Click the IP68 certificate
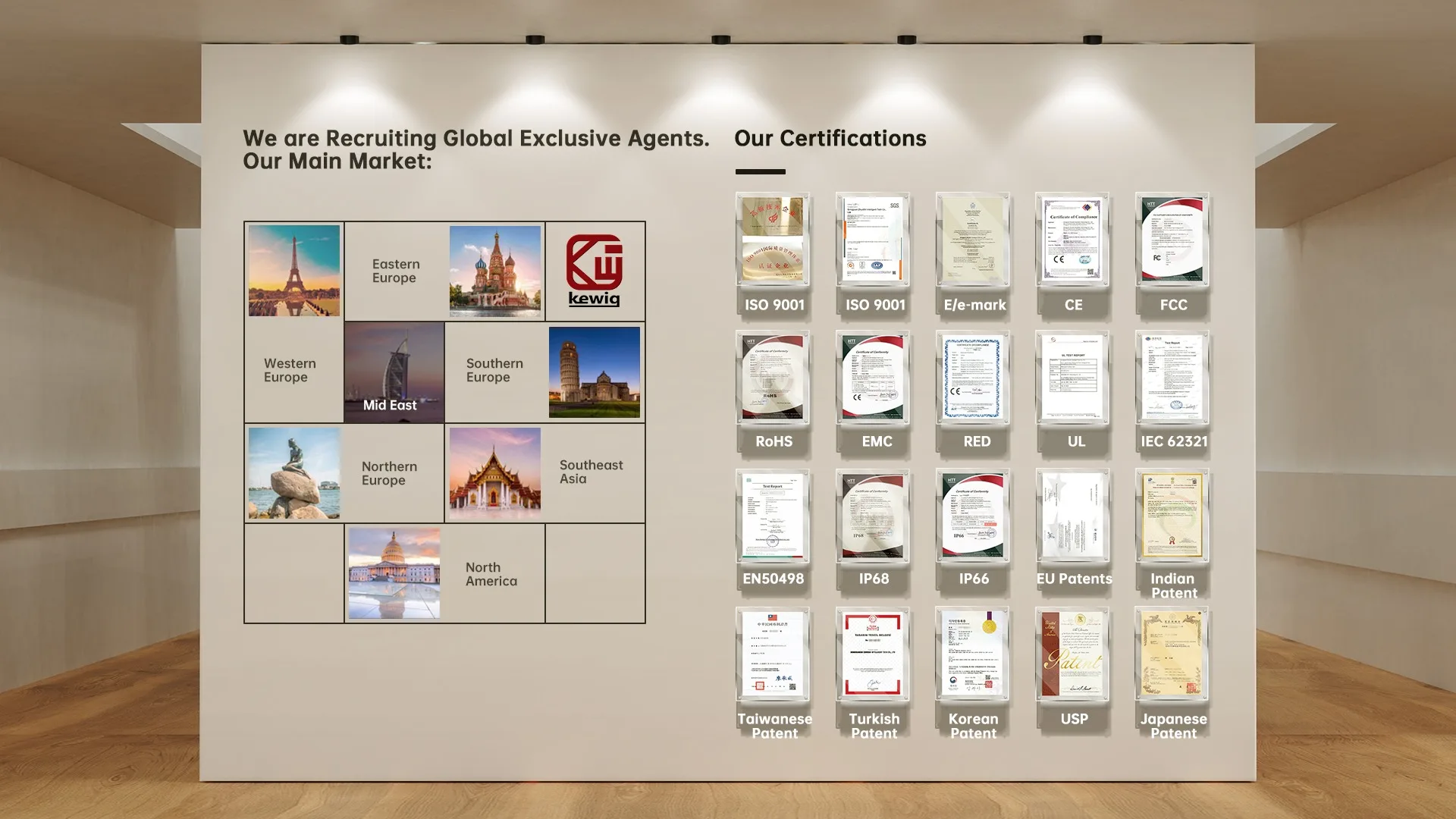Screen dimensions: 1456x819 [x=873, y=516]
